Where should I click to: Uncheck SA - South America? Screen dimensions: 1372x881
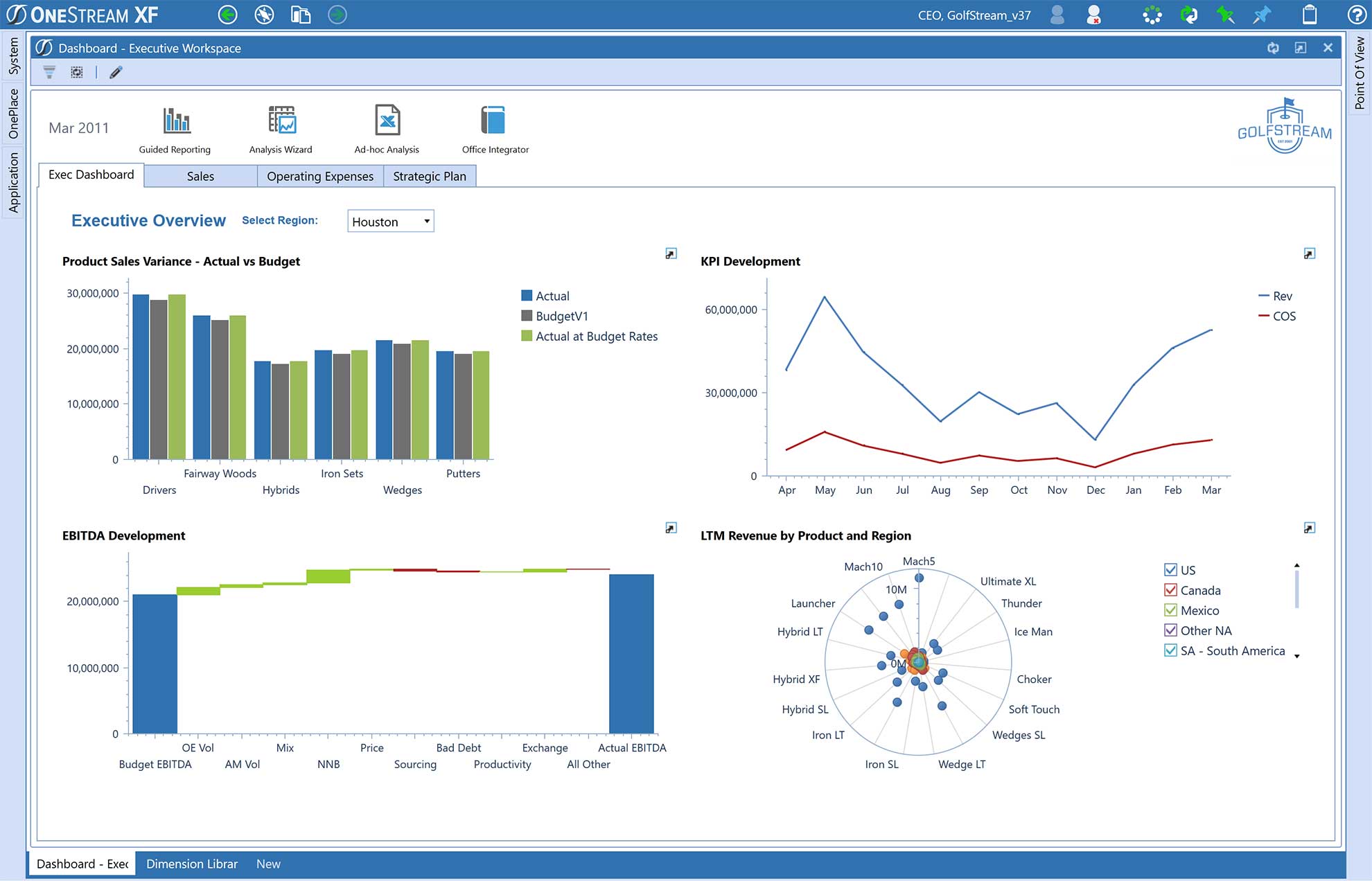[x=1169, y=650]
